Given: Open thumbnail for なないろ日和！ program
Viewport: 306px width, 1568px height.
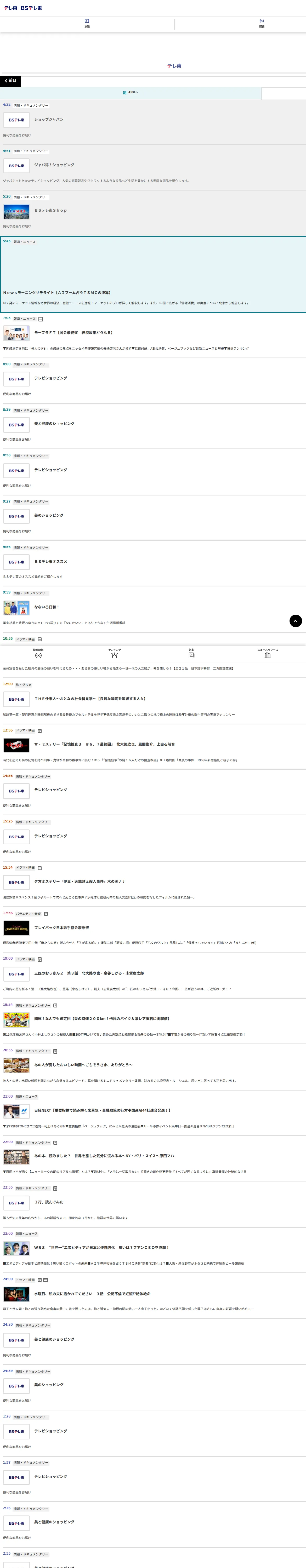Looking at the screenshot, I should tap(16, 608).
